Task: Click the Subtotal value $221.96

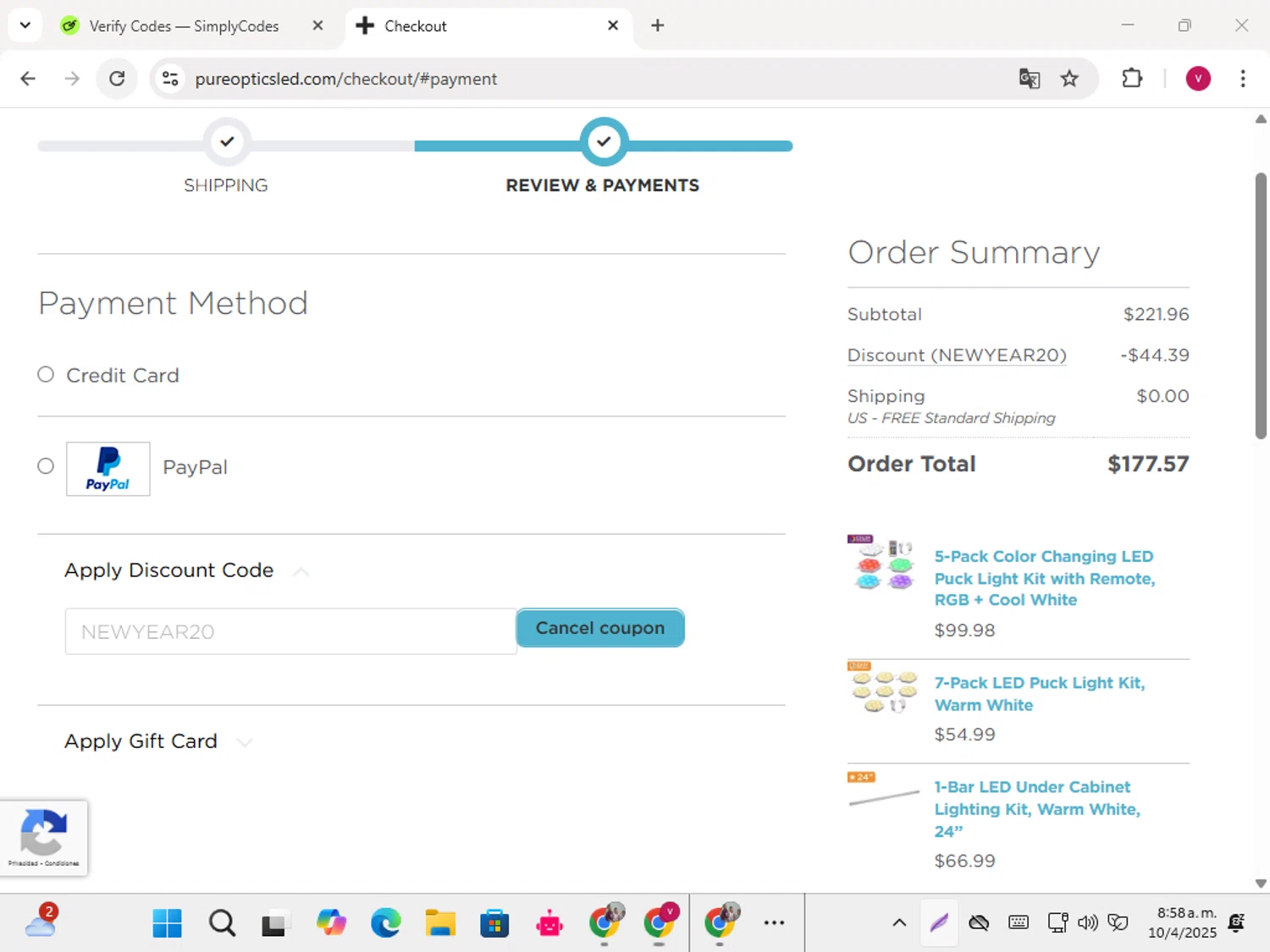Action: click(1156, 314)
